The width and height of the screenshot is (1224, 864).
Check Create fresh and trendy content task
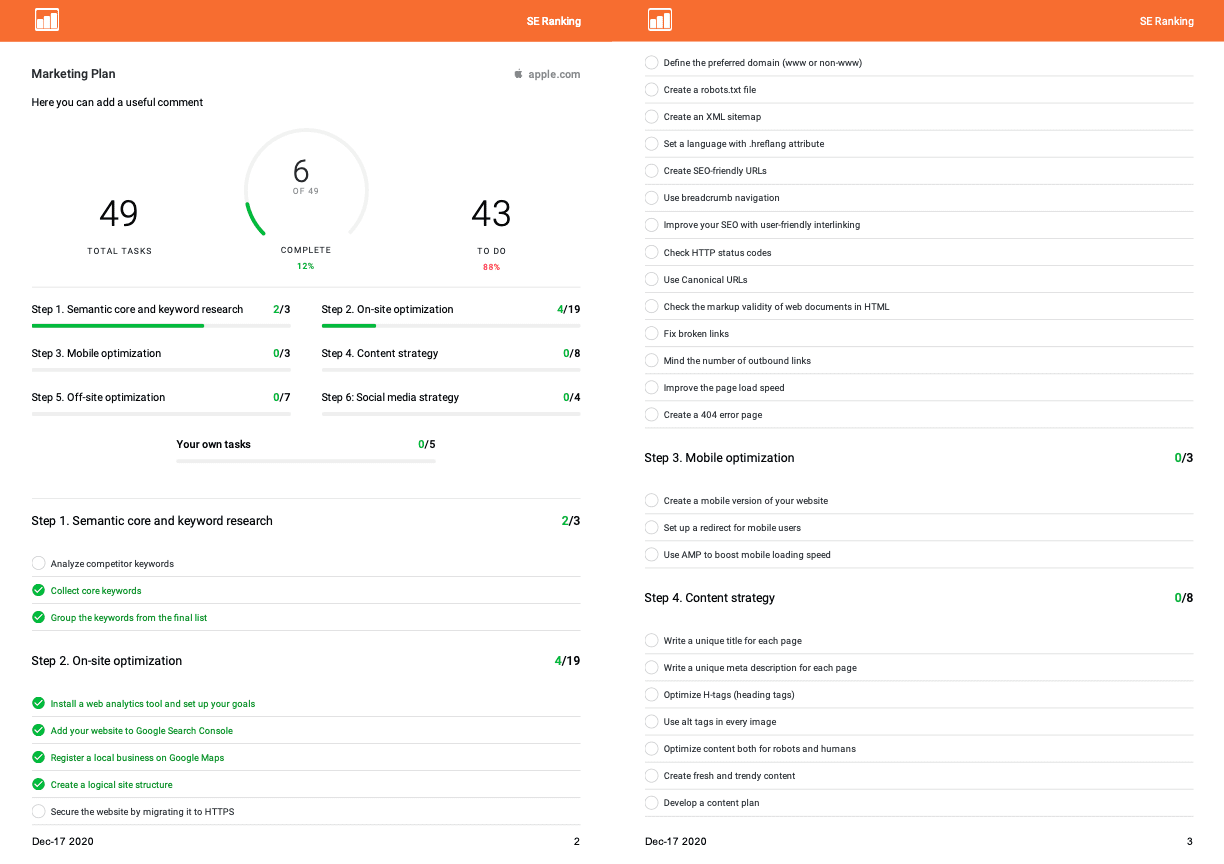[x=652, y=775]
